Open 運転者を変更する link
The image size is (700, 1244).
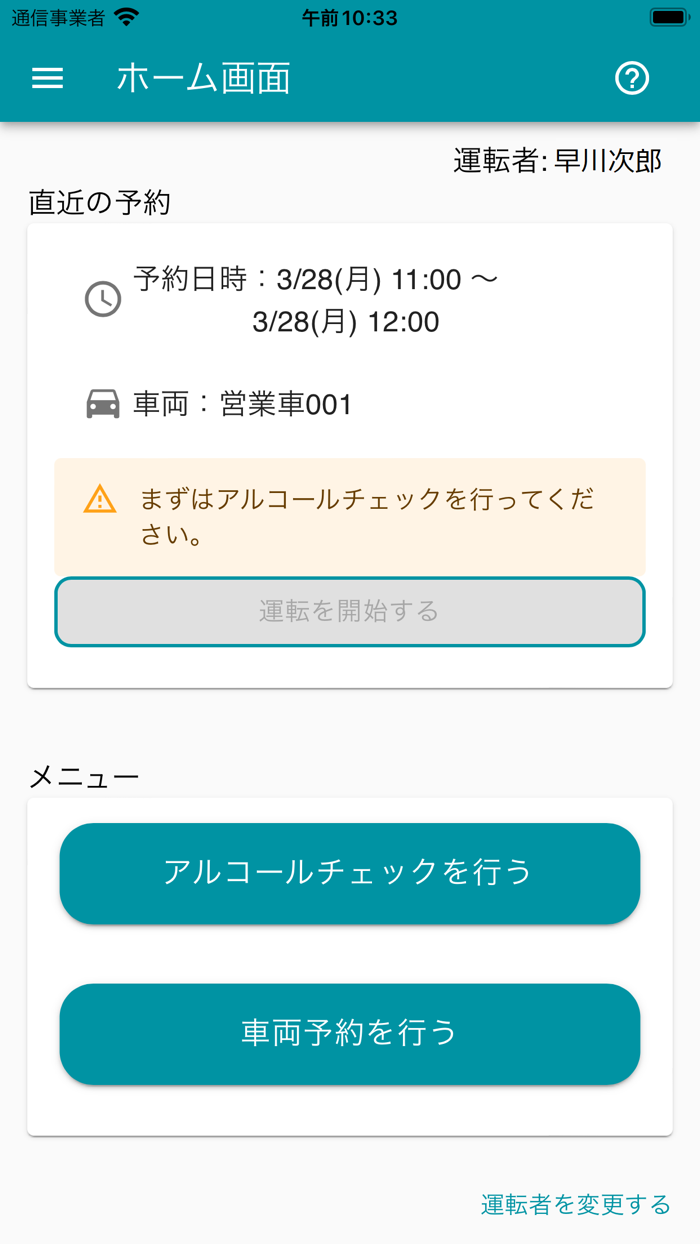point(579,1208)
